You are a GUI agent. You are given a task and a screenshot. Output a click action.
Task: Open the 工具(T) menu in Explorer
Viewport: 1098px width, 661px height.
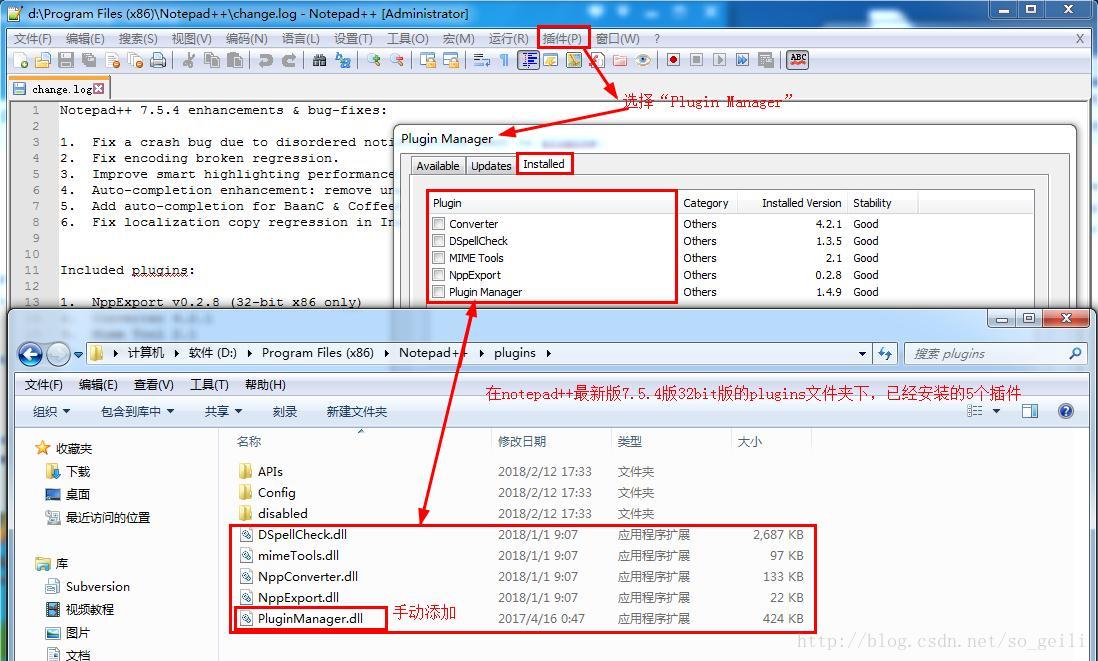pos(209,384)
